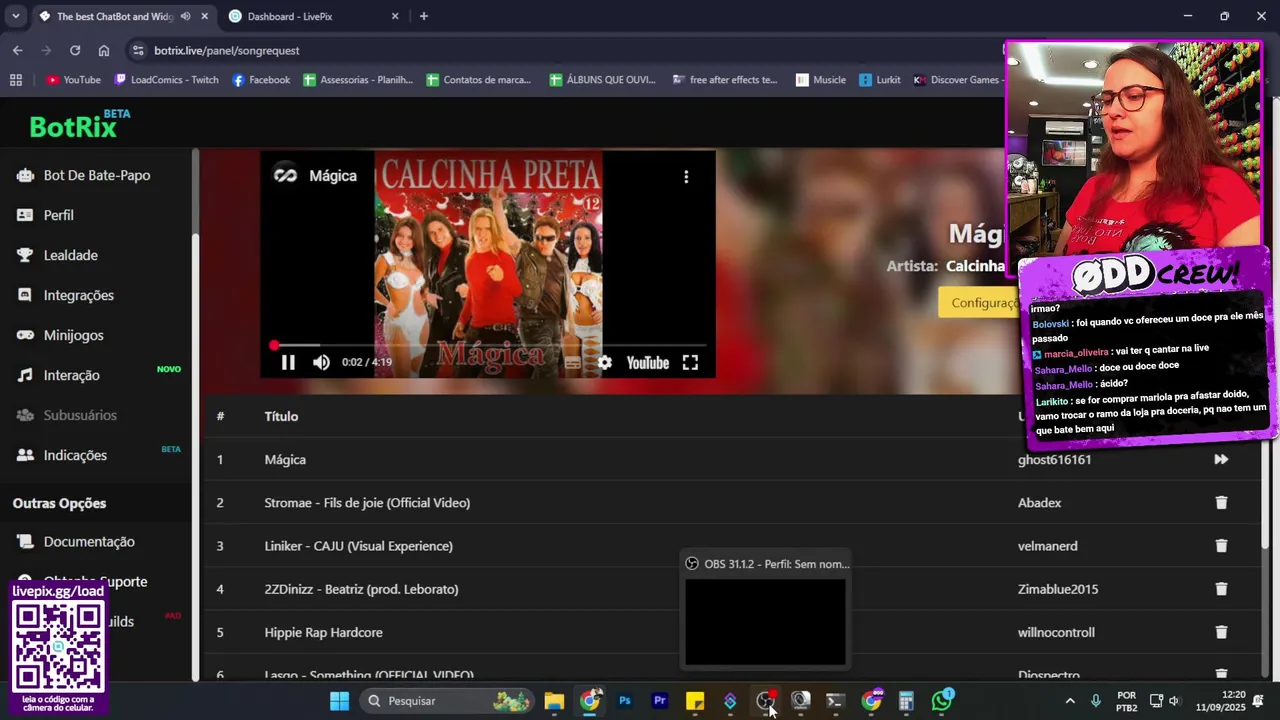Viewport: 1280px width, 720px height.
Task: Select song title Stromae - Fils de joie
Action: point(367,502)
